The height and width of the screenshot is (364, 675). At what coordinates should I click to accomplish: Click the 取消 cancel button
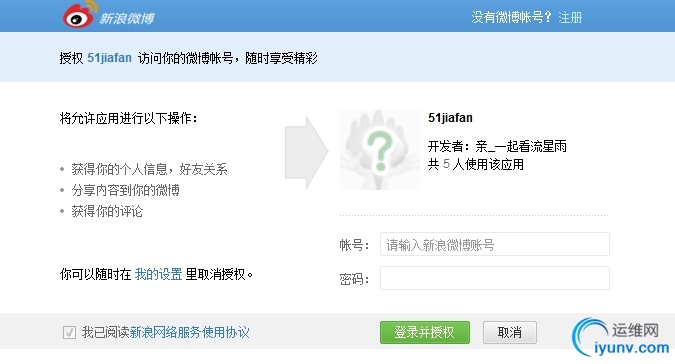point(510,332)
